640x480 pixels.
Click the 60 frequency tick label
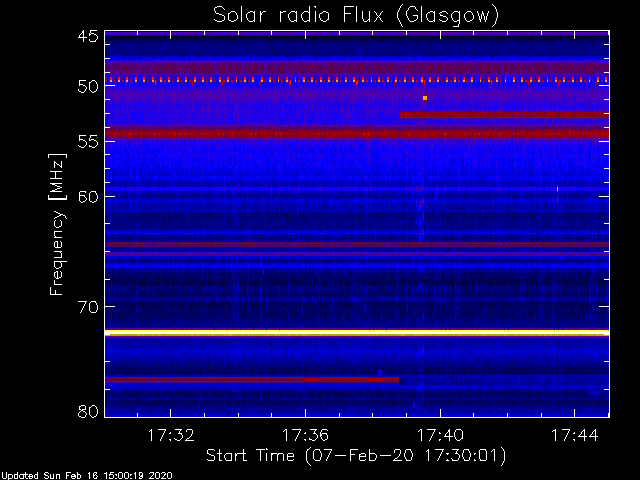pos(88,197)
